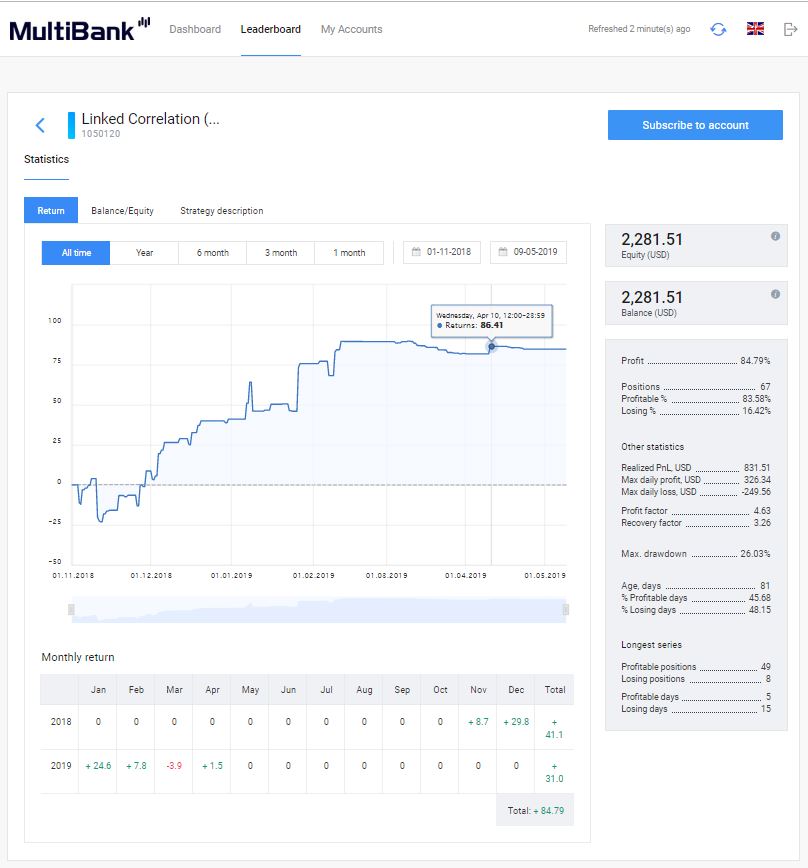Open the Strategy description tab
The width and height of the screenshot is (808, 868).
point(221,211)
